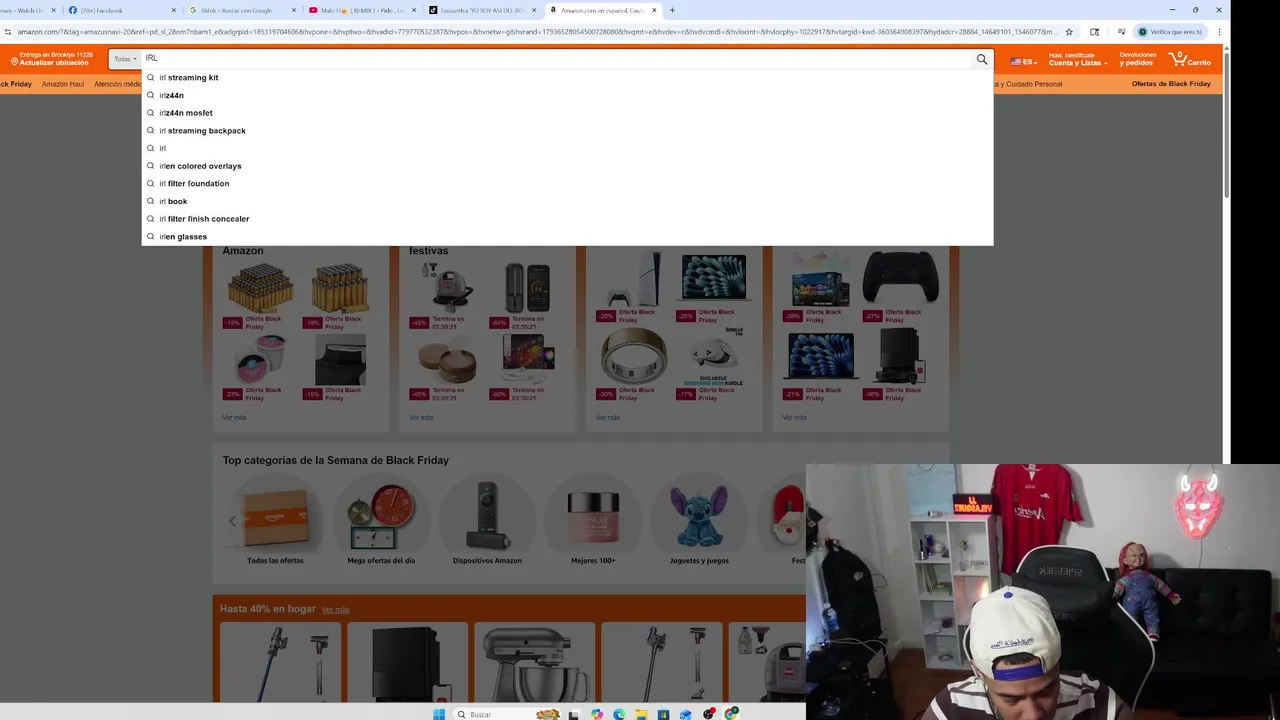Open the ES language selector
The height and width of the screenshot is (720, 1280).
(1023, 62)
